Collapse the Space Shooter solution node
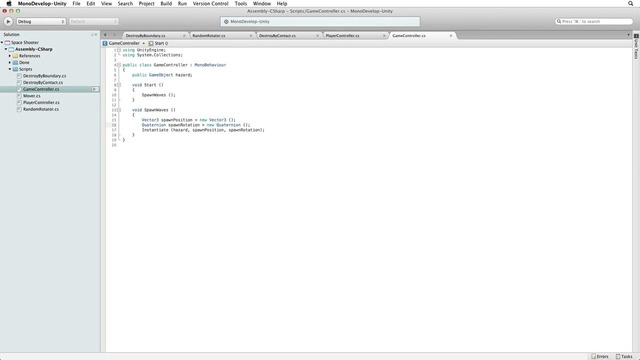The width and height of the screenshot is (640, 360). (2, 42)
